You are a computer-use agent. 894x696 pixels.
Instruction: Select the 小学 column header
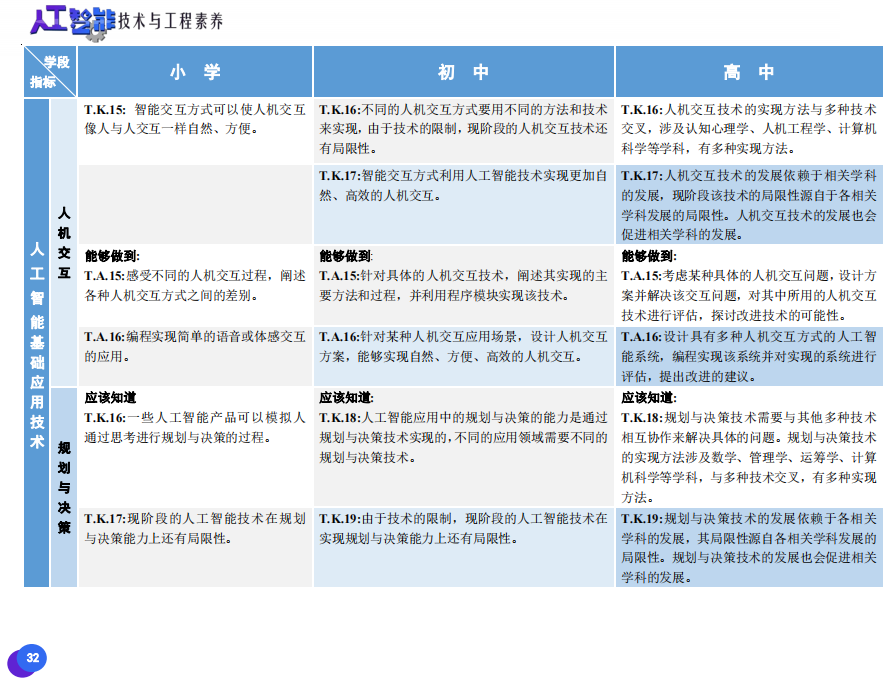[x=195, y=72]
